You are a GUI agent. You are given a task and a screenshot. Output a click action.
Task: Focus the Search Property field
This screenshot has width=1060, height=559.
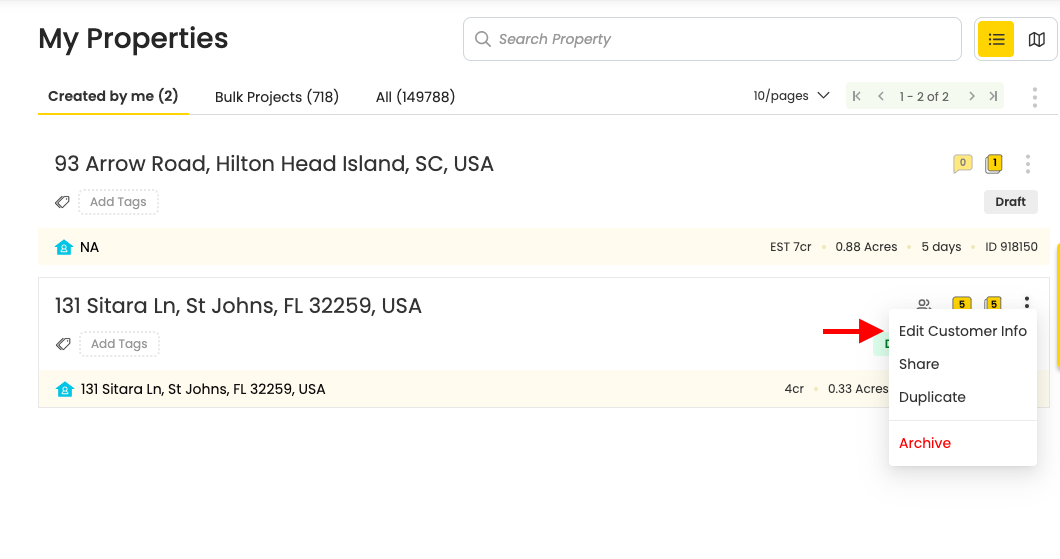pos(712,39)
